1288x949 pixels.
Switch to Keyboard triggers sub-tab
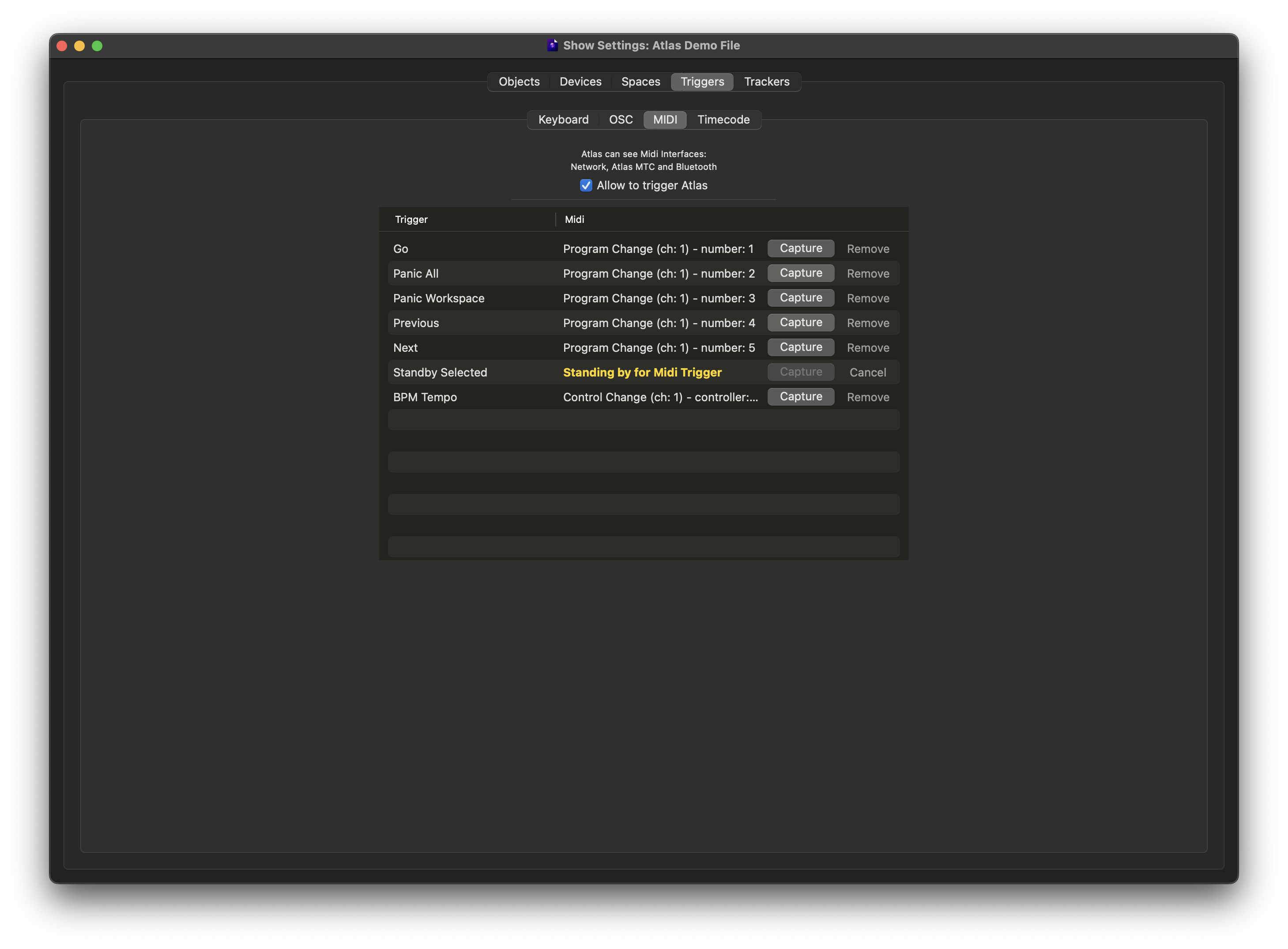tap(563, 120)
